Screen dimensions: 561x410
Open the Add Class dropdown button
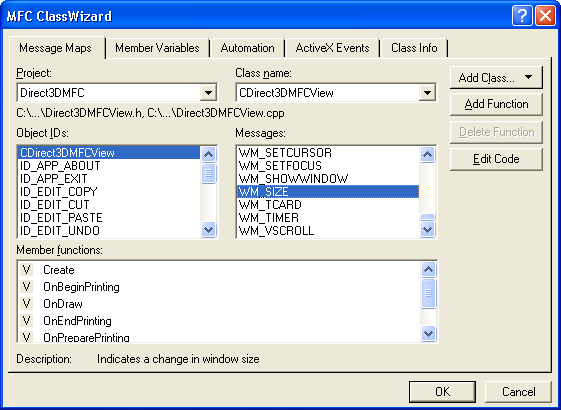point(496,77)
